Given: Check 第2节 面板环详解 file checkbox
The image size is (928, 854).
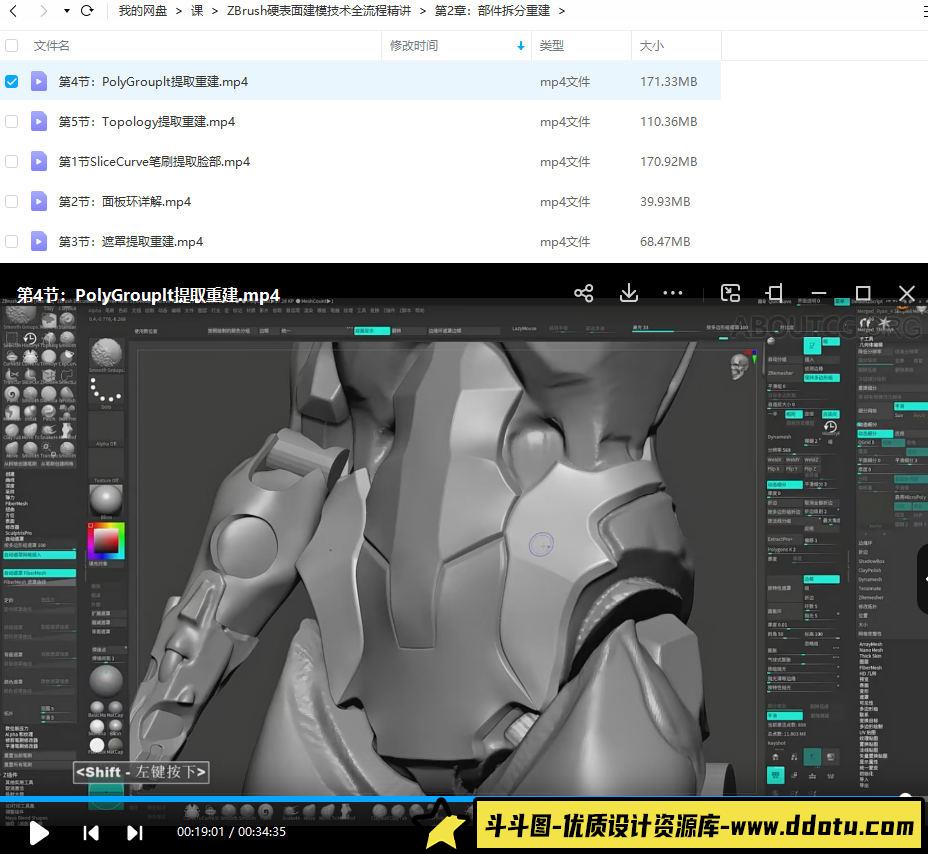Looking at the screenshot, I should coord(11,201).
